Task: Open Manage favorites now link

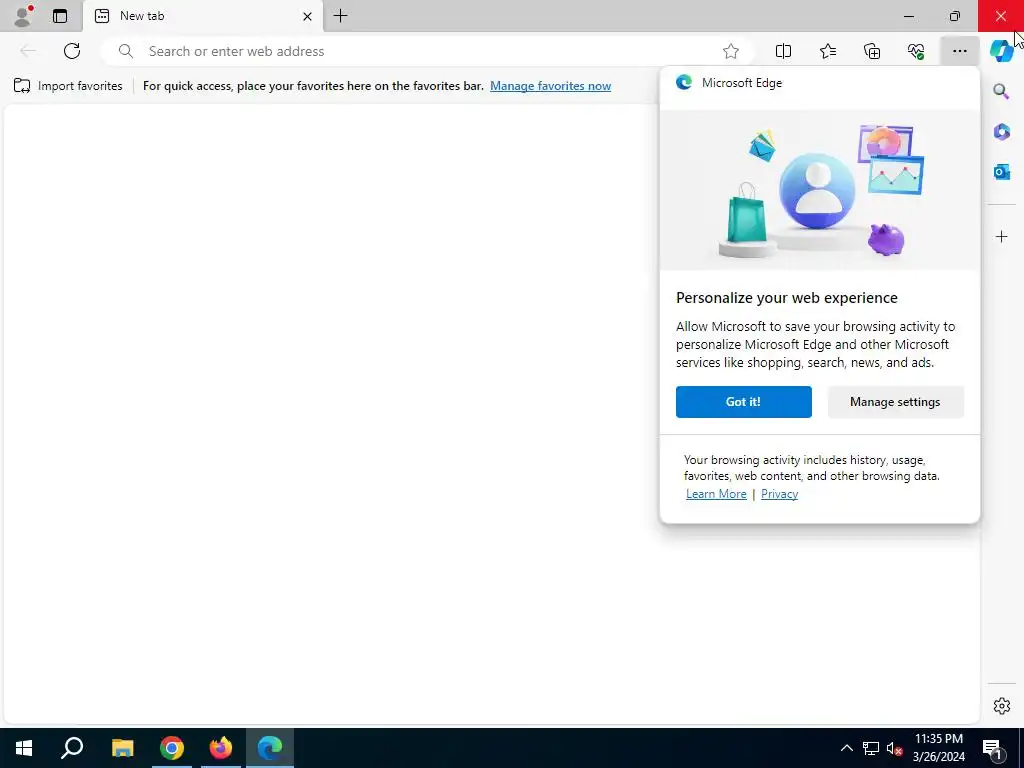Action: (x=551, y=86)
